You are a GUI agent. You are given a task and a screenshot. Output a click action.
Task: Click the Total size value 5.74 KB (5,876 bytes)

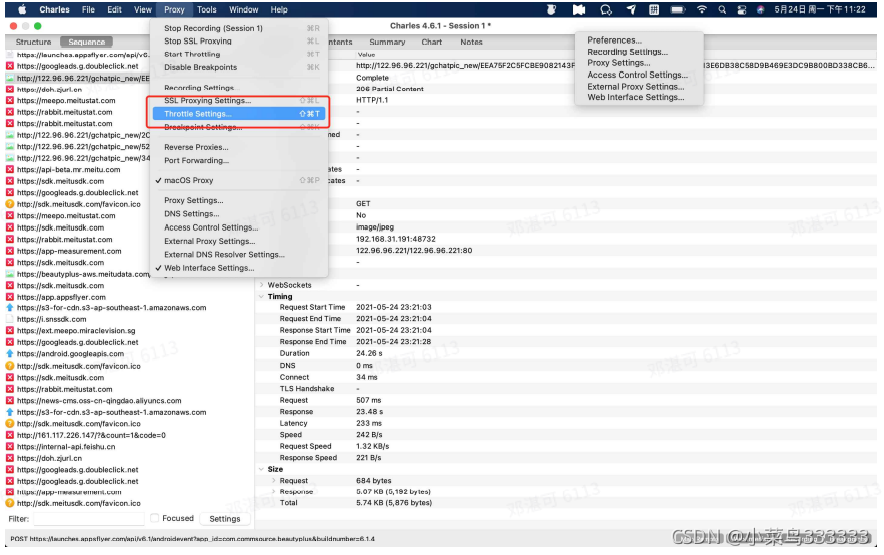point(394,503)
